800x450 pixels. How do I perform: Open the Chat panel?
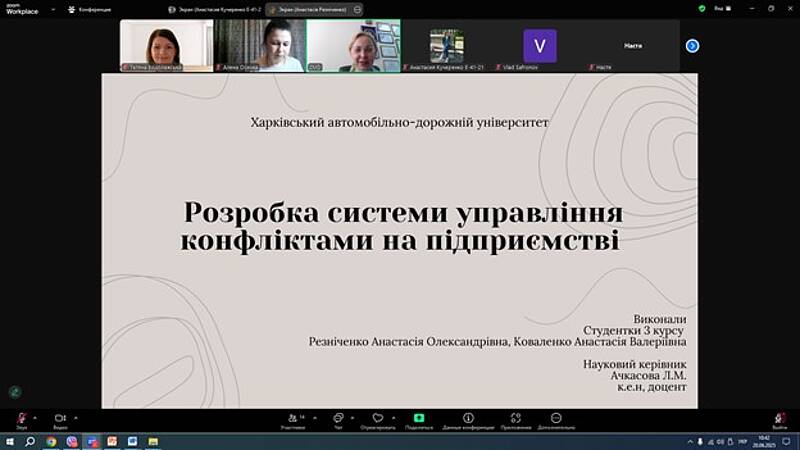pos(338,420)
